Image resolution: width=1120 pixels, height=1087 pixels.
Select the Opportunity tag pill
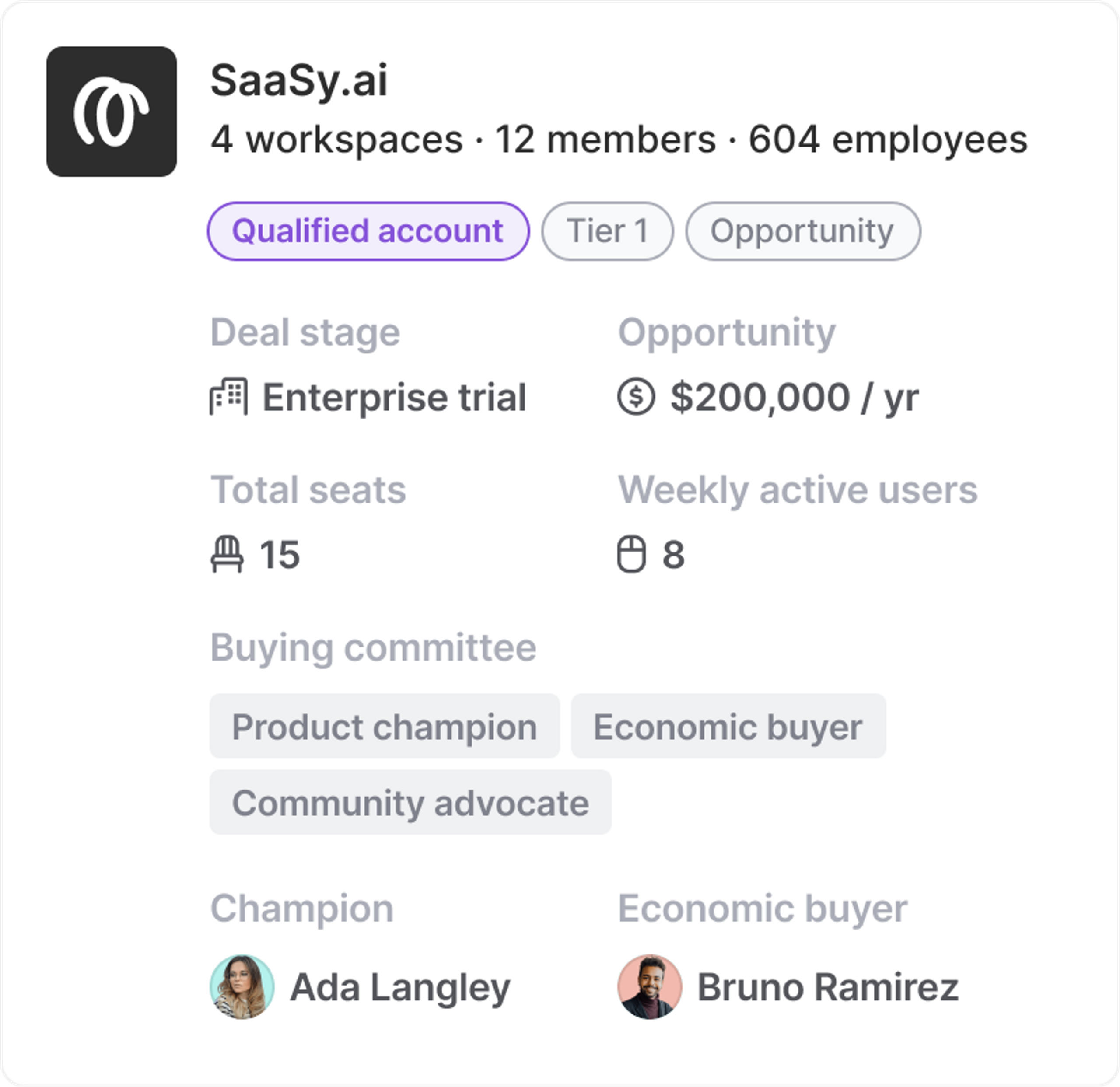pos(803,231)
